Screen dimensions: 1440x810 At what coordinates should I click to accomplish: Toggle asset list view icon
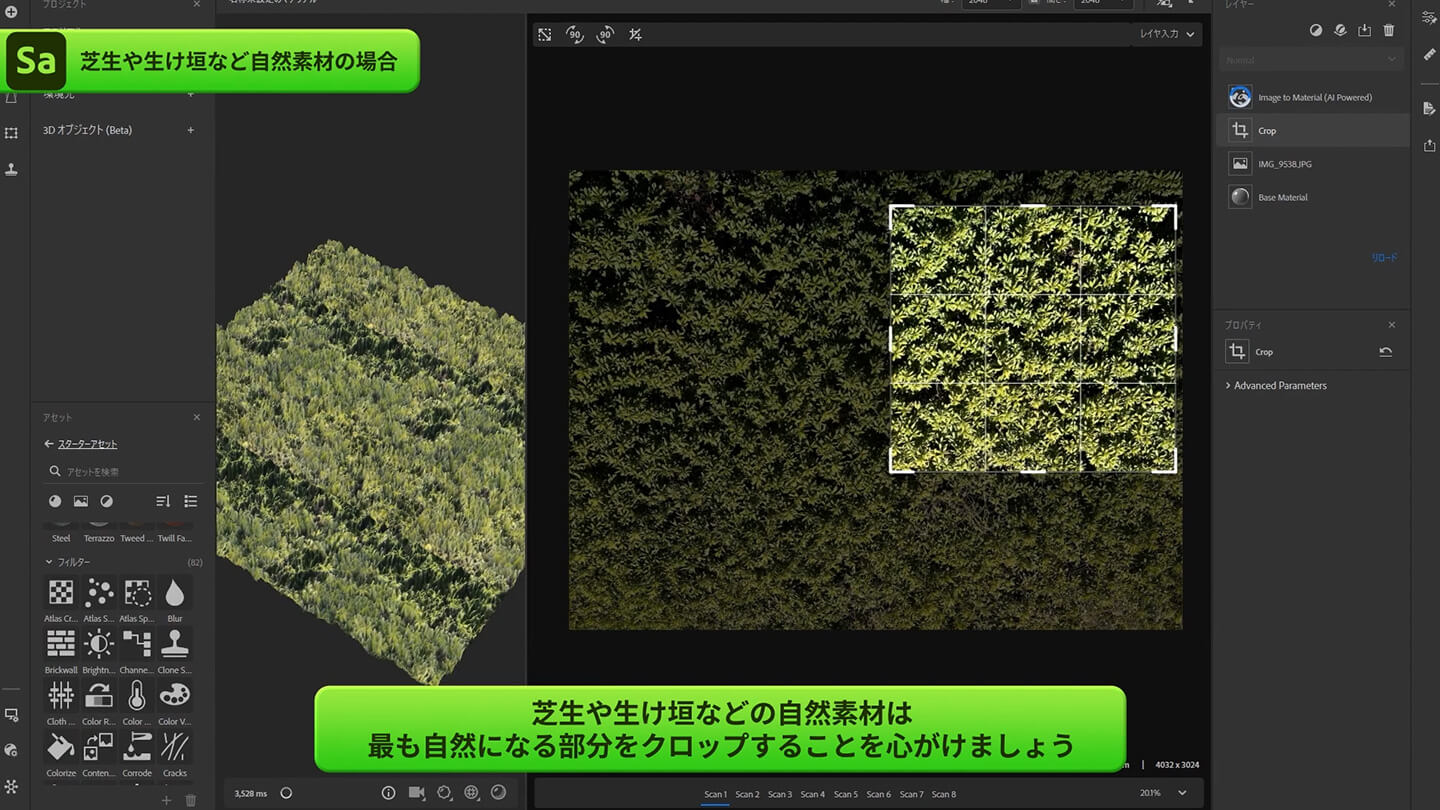(191, 501)
